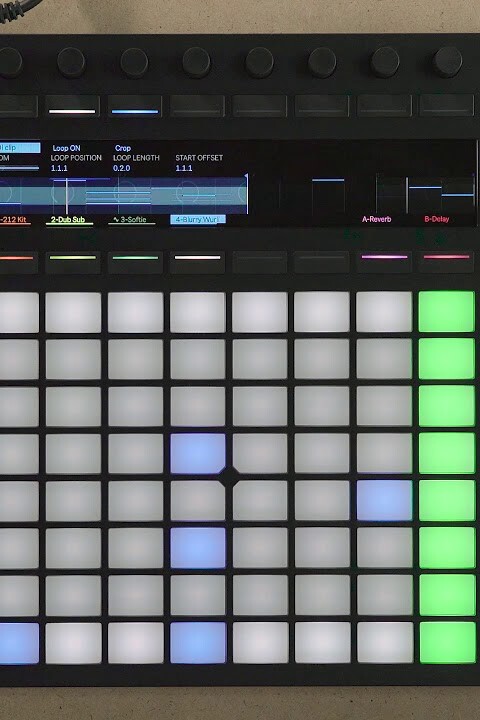Open the B-Delay return track
The image size is (480, 720).
pos(436,219)
